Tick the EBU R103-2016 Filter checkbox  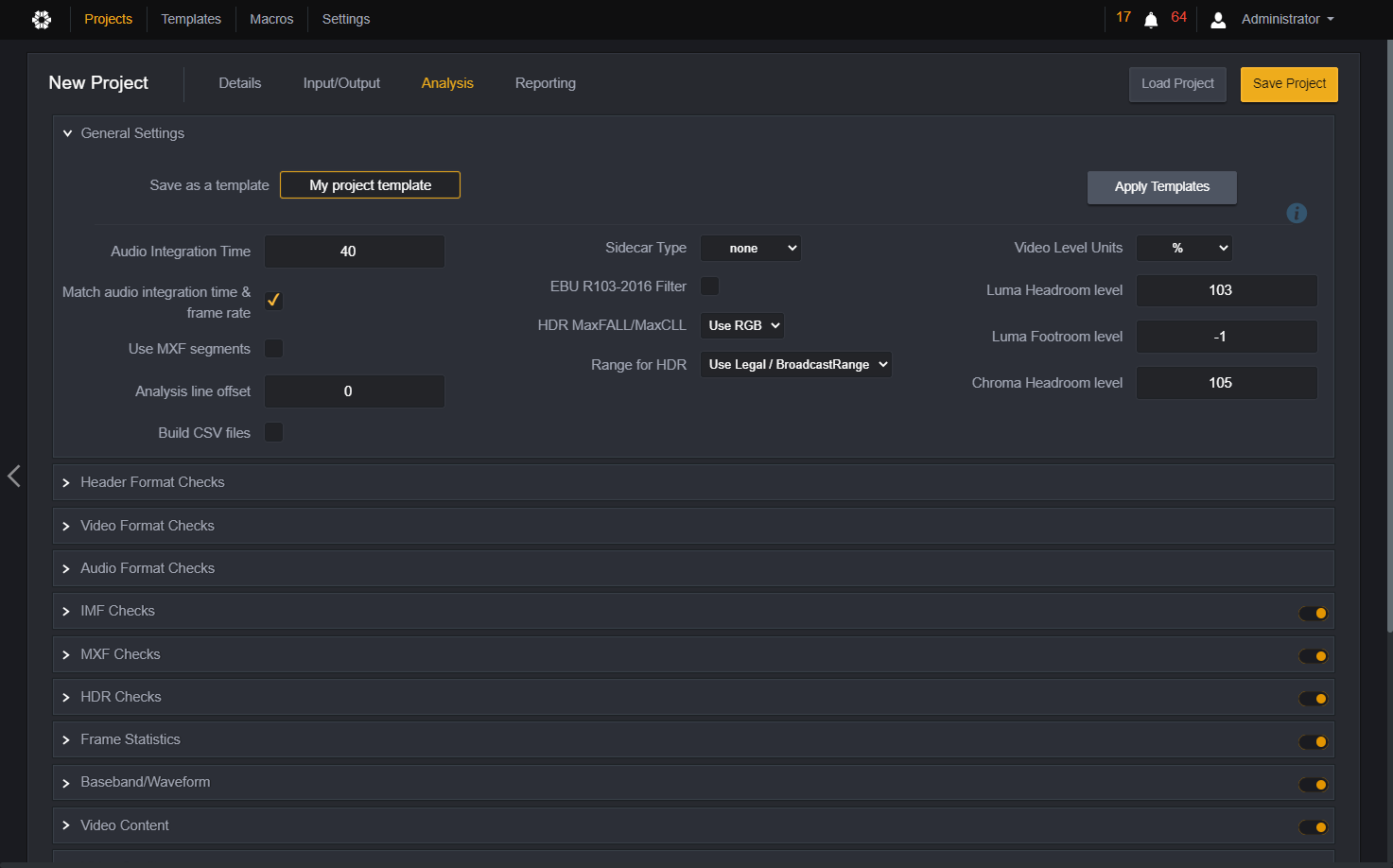709,286
